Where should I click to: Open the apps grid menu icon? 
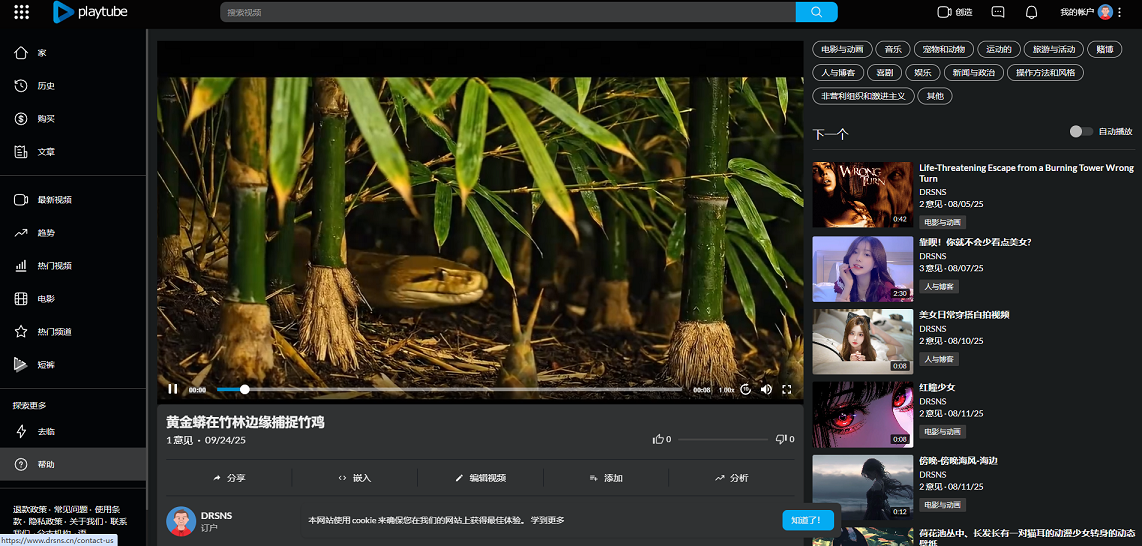click(21, 12)
